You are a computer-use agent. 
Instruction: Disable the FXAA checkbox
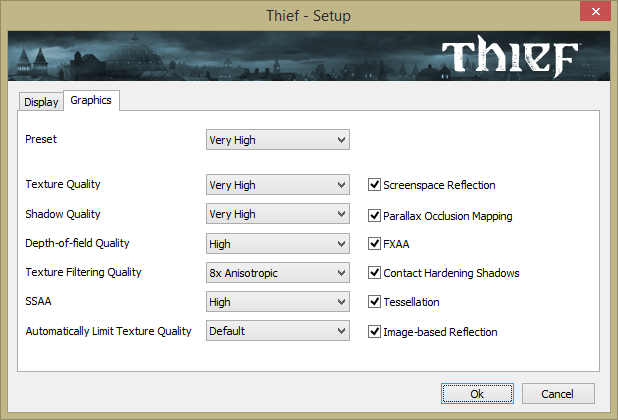coord(374,243)
